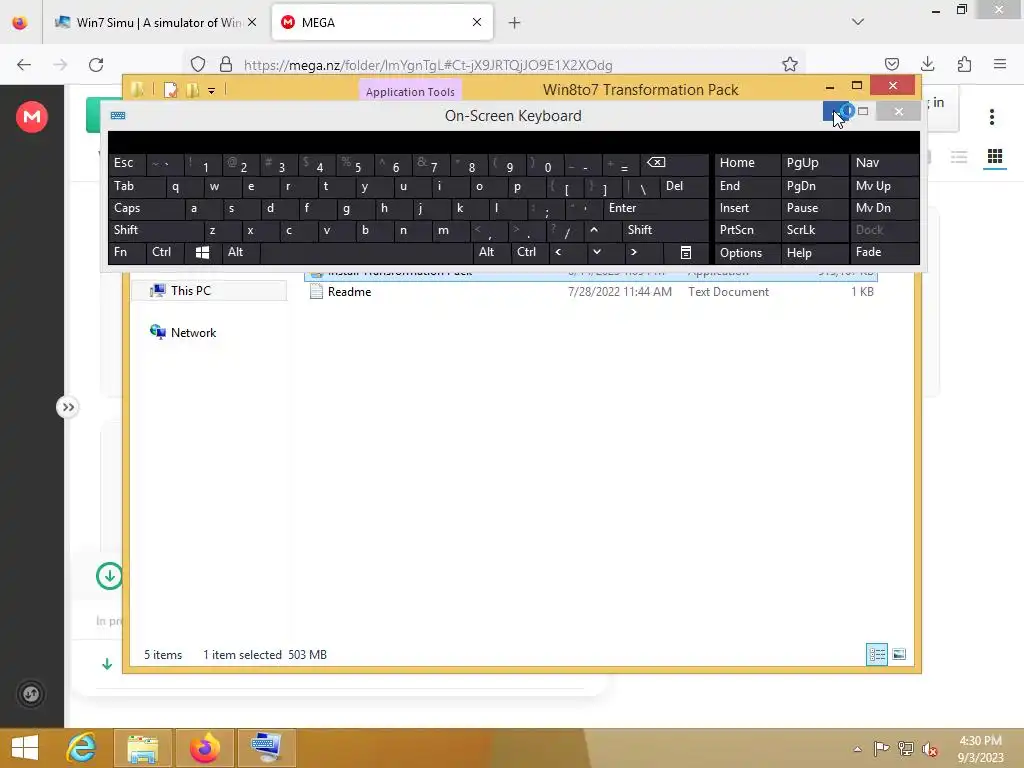Switch MEGA to list view

959,156
